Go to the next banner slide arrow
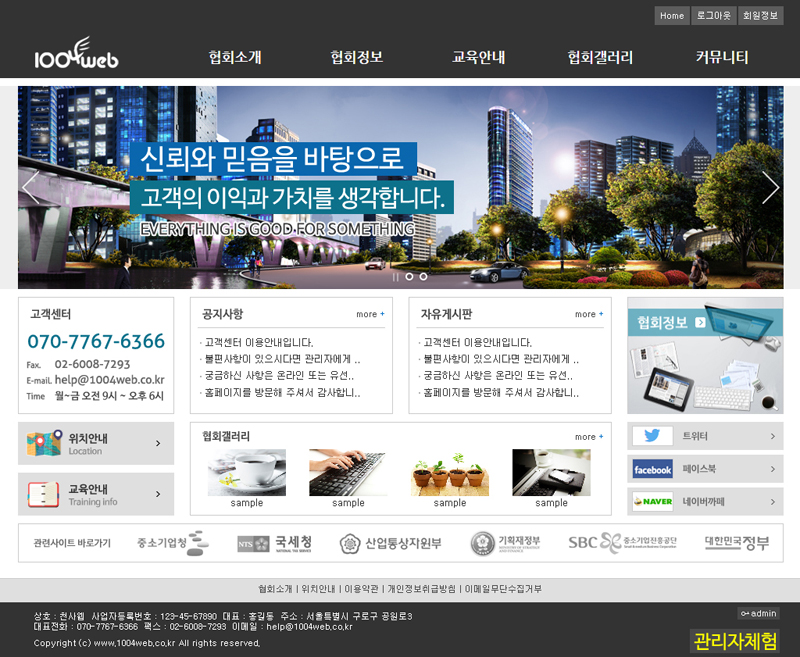The width and height of the screenshot is (800, 657). point(769,188)
